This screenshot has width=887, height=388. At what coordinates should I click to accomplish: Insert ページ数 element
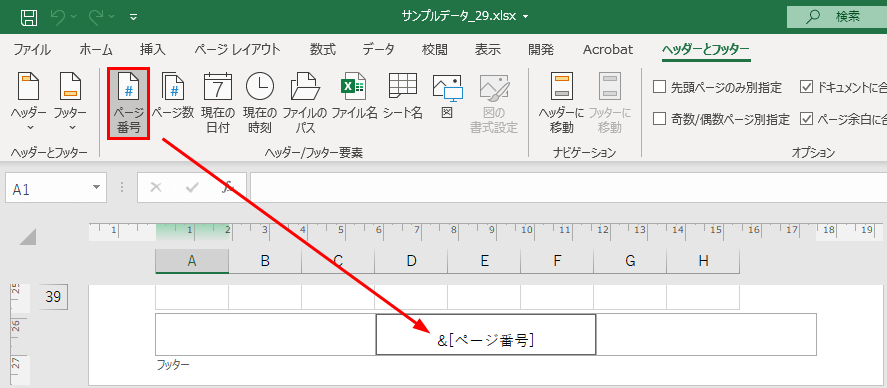pos(173,96)
